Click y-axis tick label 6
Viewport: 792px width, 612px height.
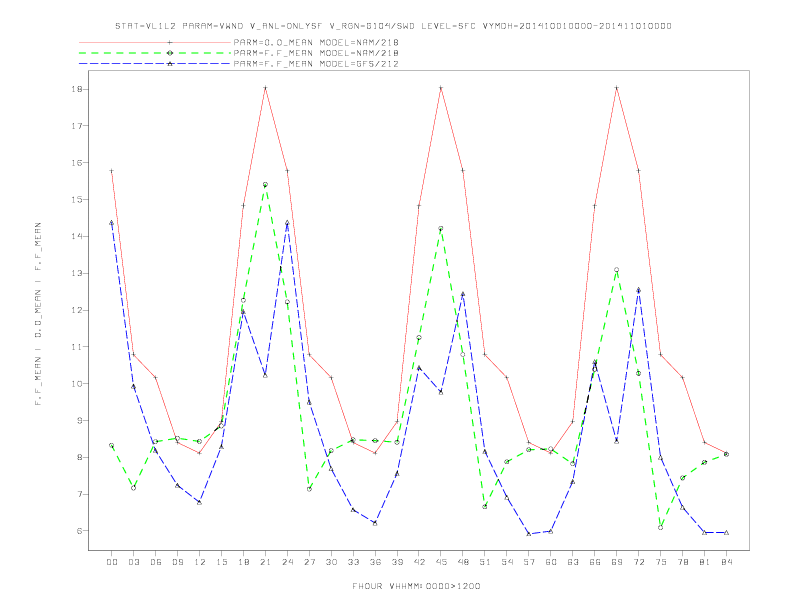79,531
